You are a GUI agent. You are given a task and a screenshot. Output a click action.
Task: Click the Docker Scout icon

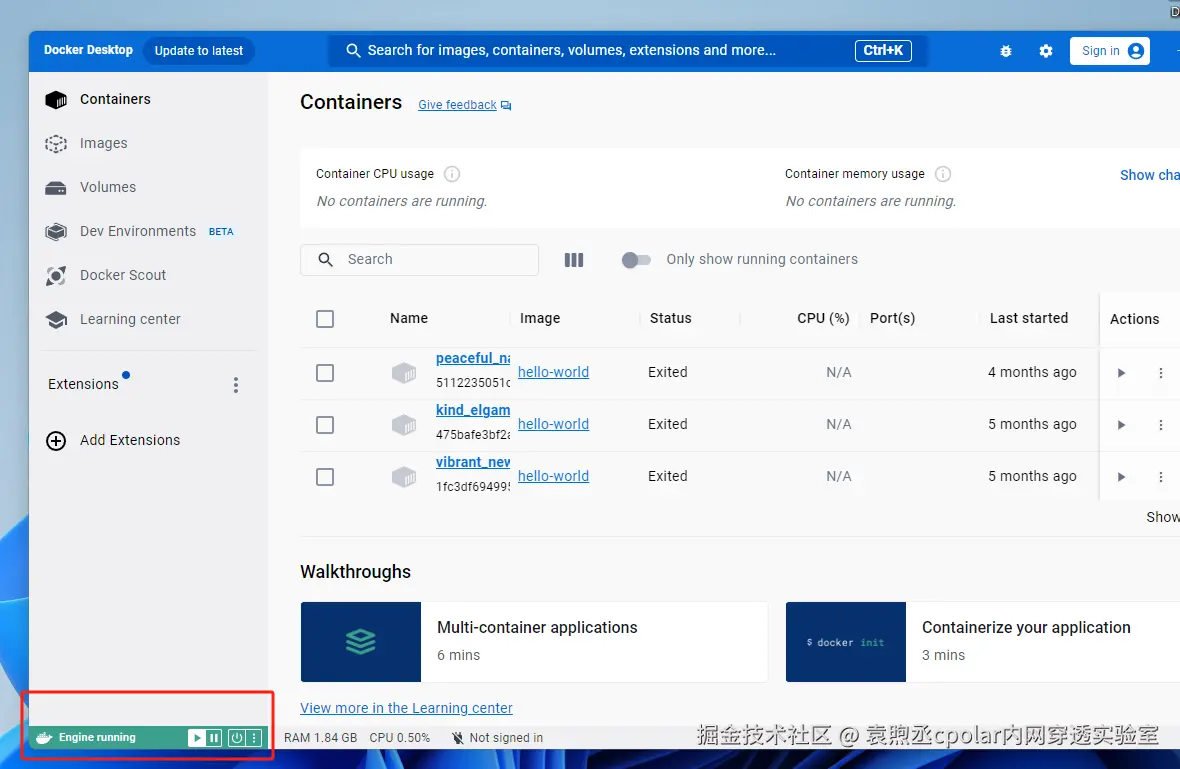(x=56, y=276)
